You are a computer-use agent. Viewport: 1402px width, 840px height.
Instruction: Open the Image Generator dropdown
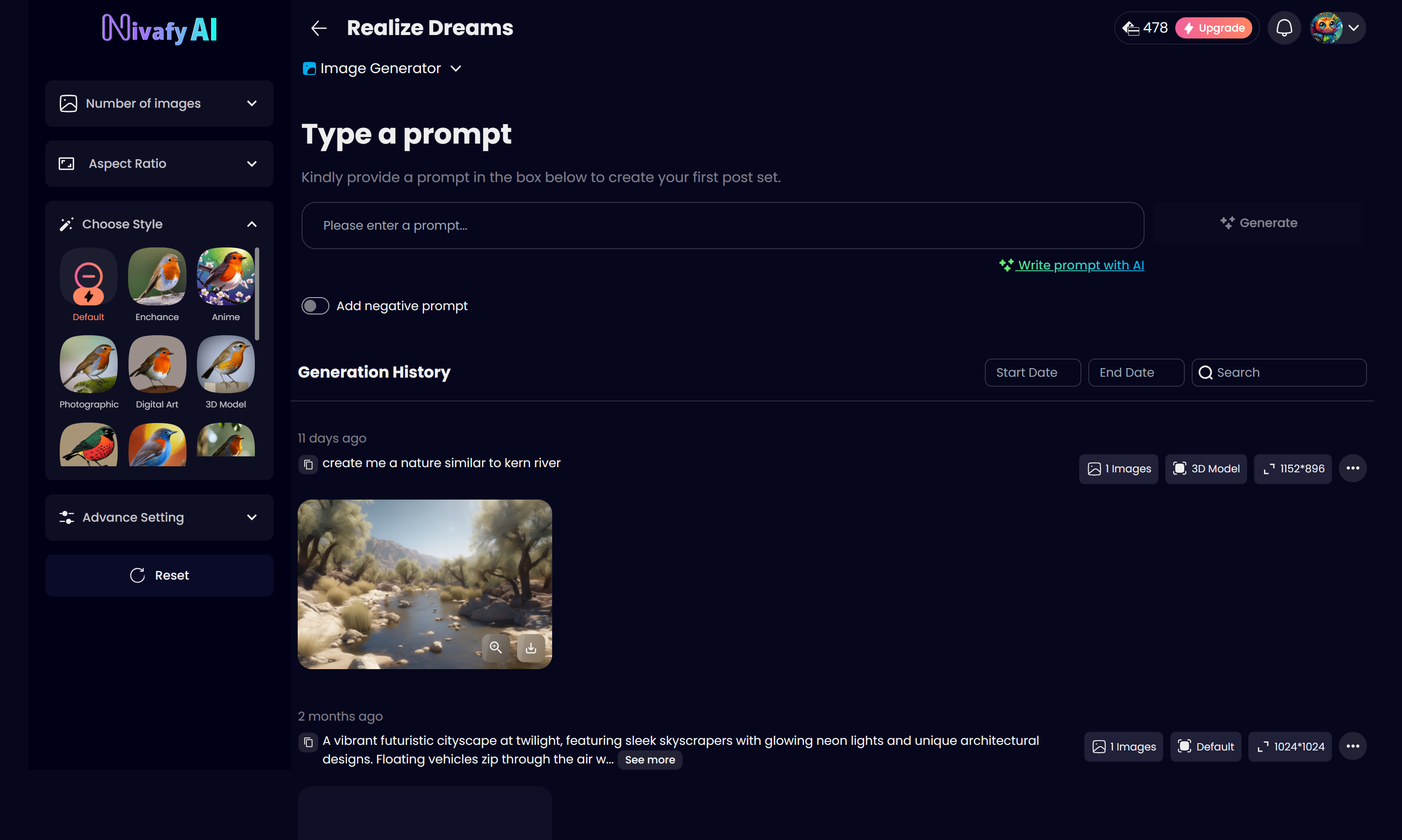coord(382,68)
